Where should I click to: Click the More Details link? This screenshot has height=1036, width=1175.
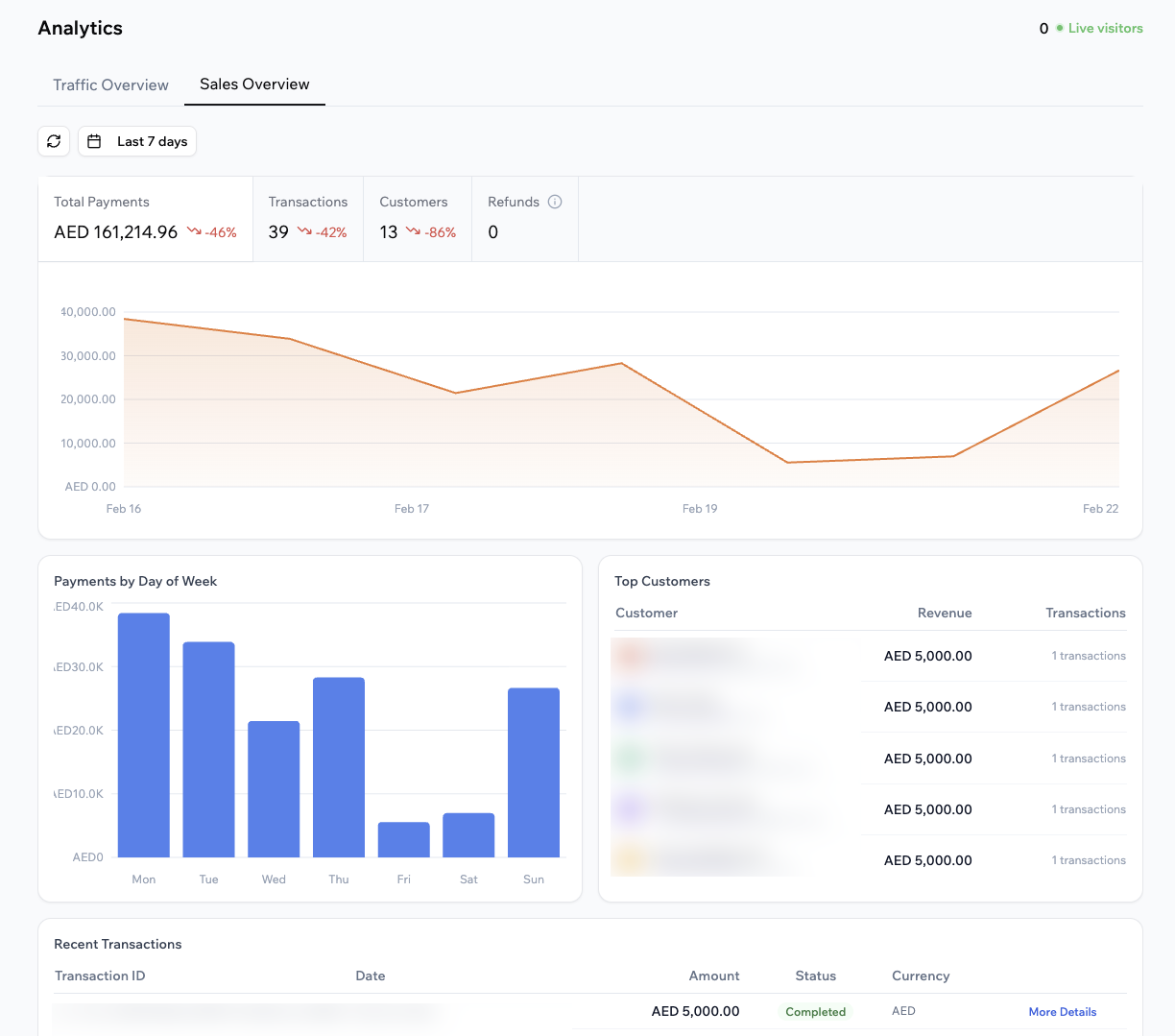pyautogui.click(x=1062, y=1011)
